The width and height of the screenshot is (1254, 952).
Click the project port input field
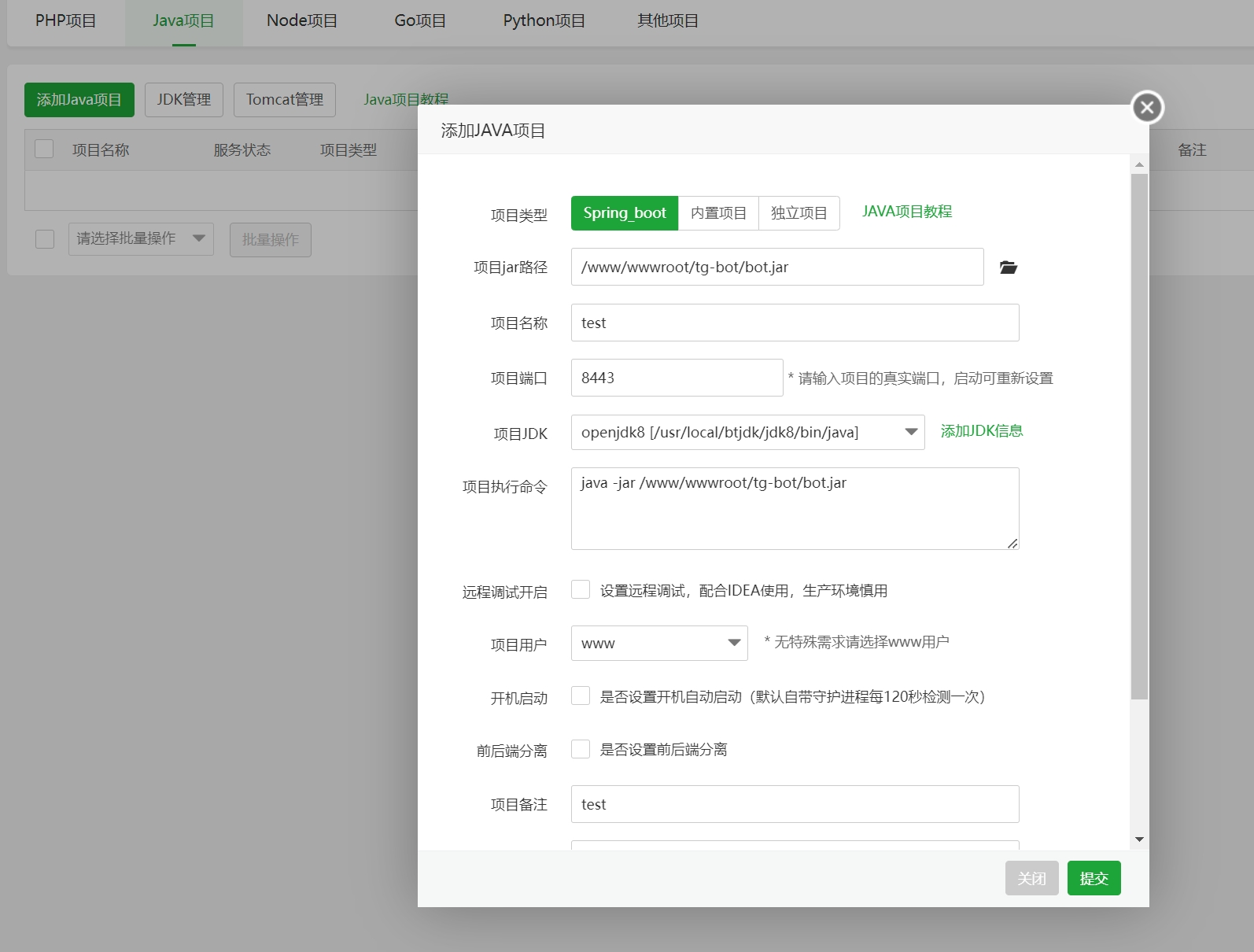coord(677,378)
